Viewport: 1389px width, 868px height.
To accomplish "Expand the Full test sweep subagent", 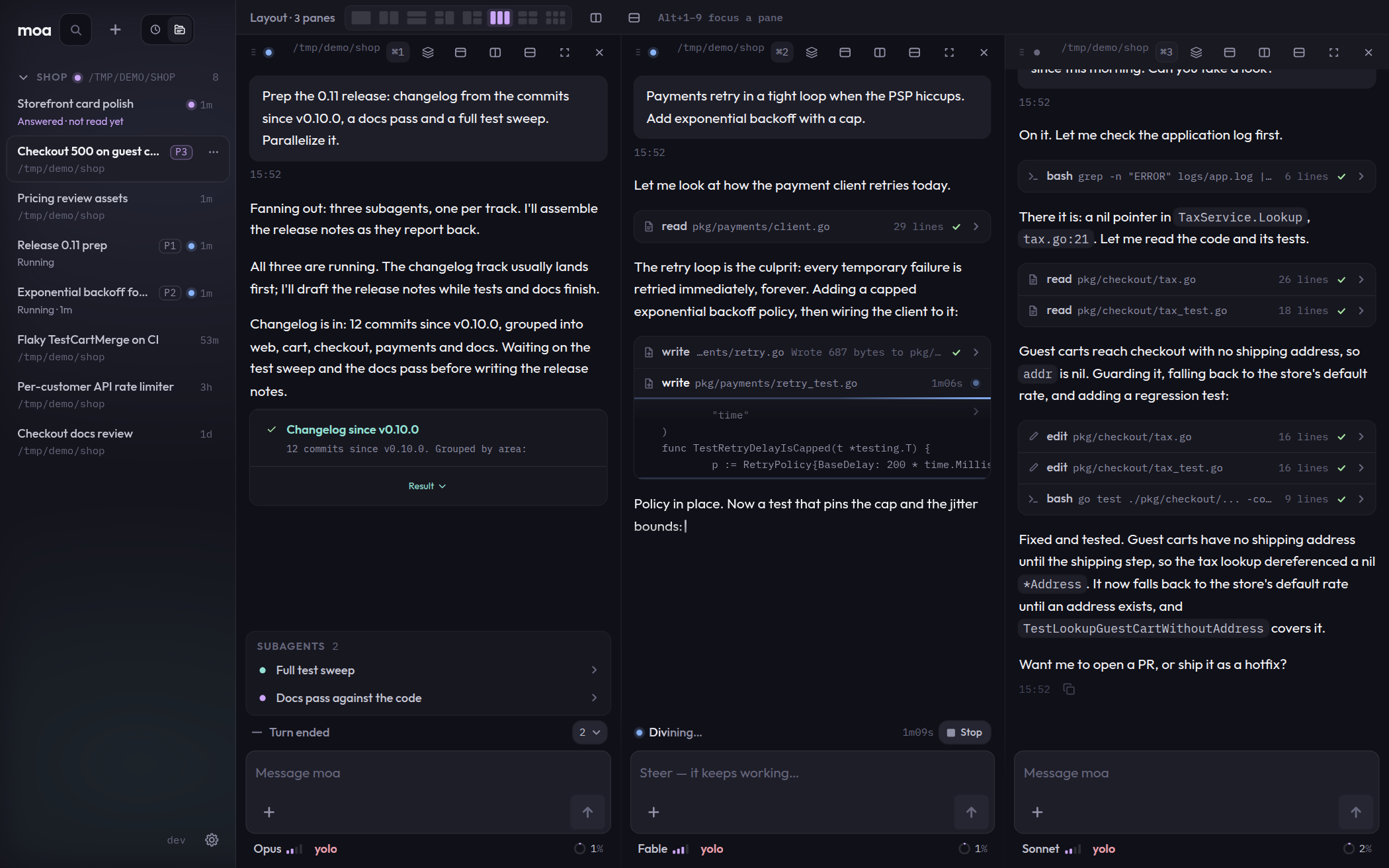I will point(428,670).
